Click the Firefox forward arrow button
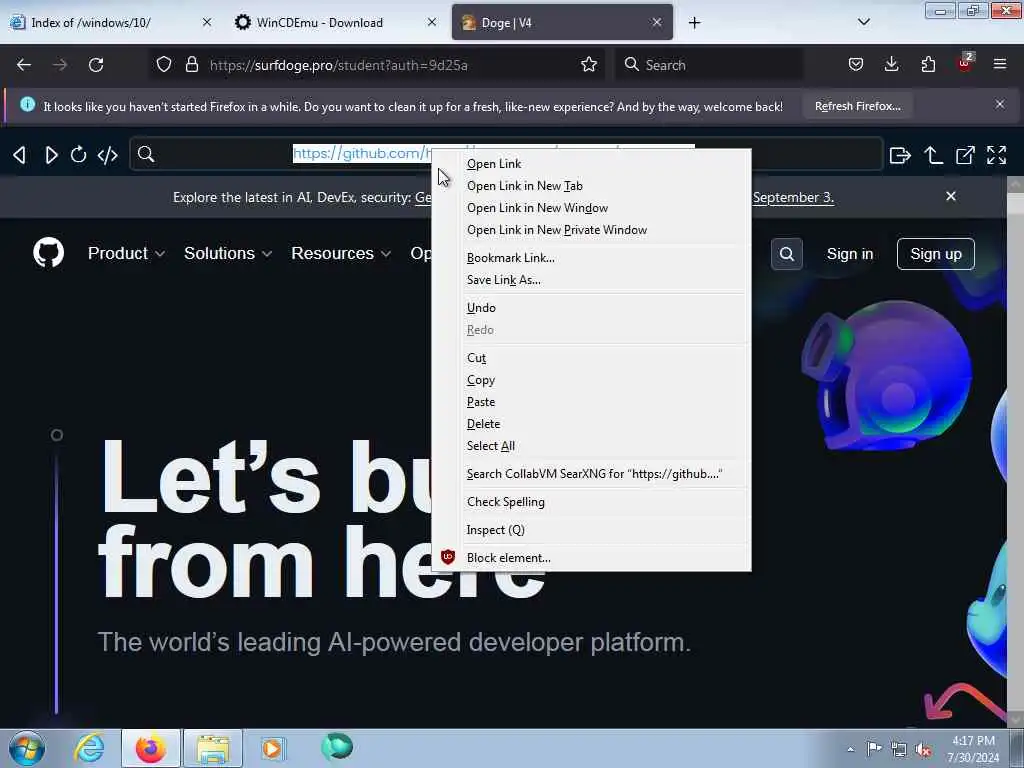The width and height of the screenshot is (1024, 768). coord(60,65)
